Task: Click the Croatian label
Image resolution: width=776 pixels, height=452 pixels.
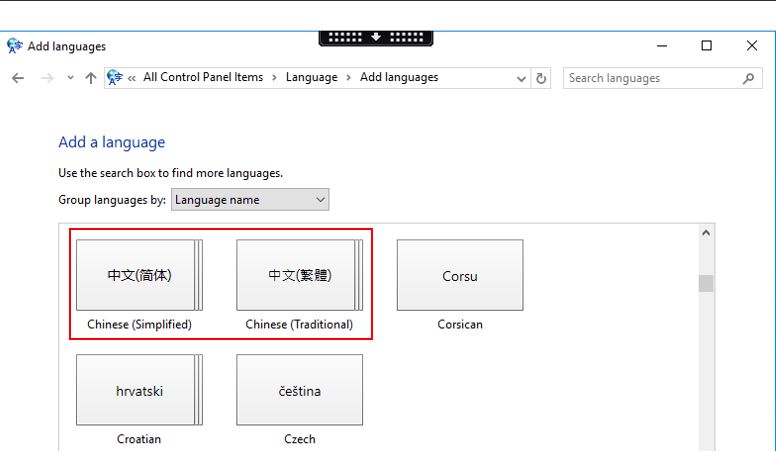Action: (x=139, y=439)
